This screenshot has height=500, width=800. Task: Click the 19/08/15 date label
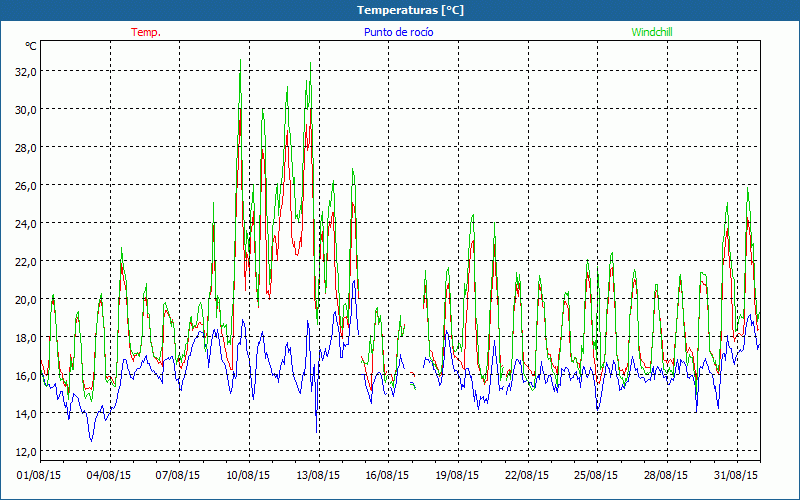457,476
